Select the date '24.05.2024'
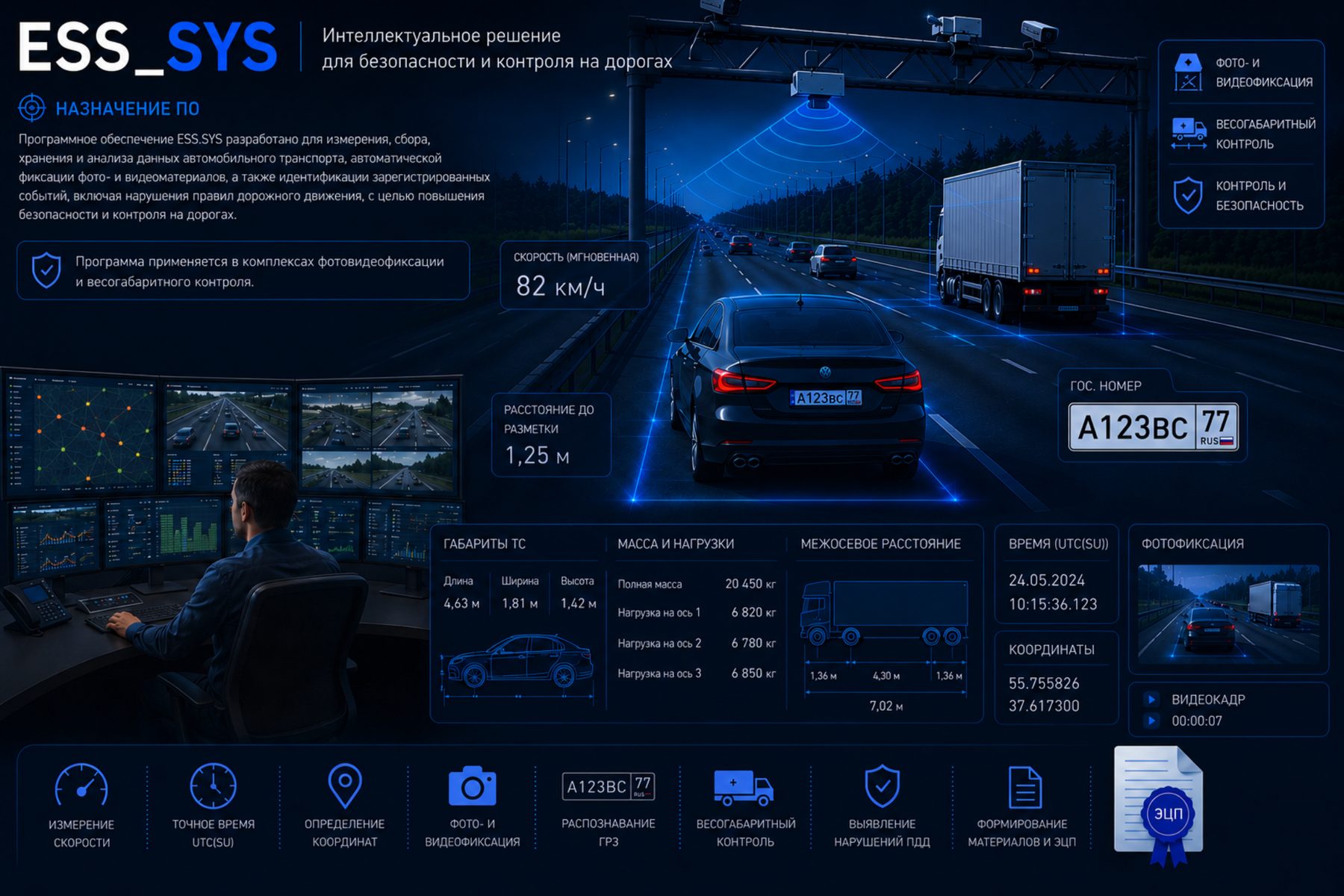This screenshot has height=896, width=1344. coord(1046,580)
